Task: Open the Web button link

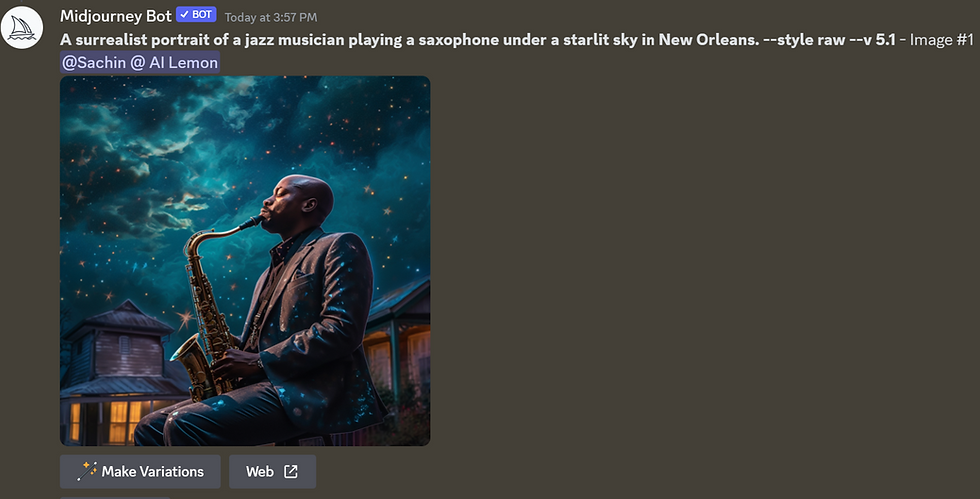Action: click(x=272, y=471)
